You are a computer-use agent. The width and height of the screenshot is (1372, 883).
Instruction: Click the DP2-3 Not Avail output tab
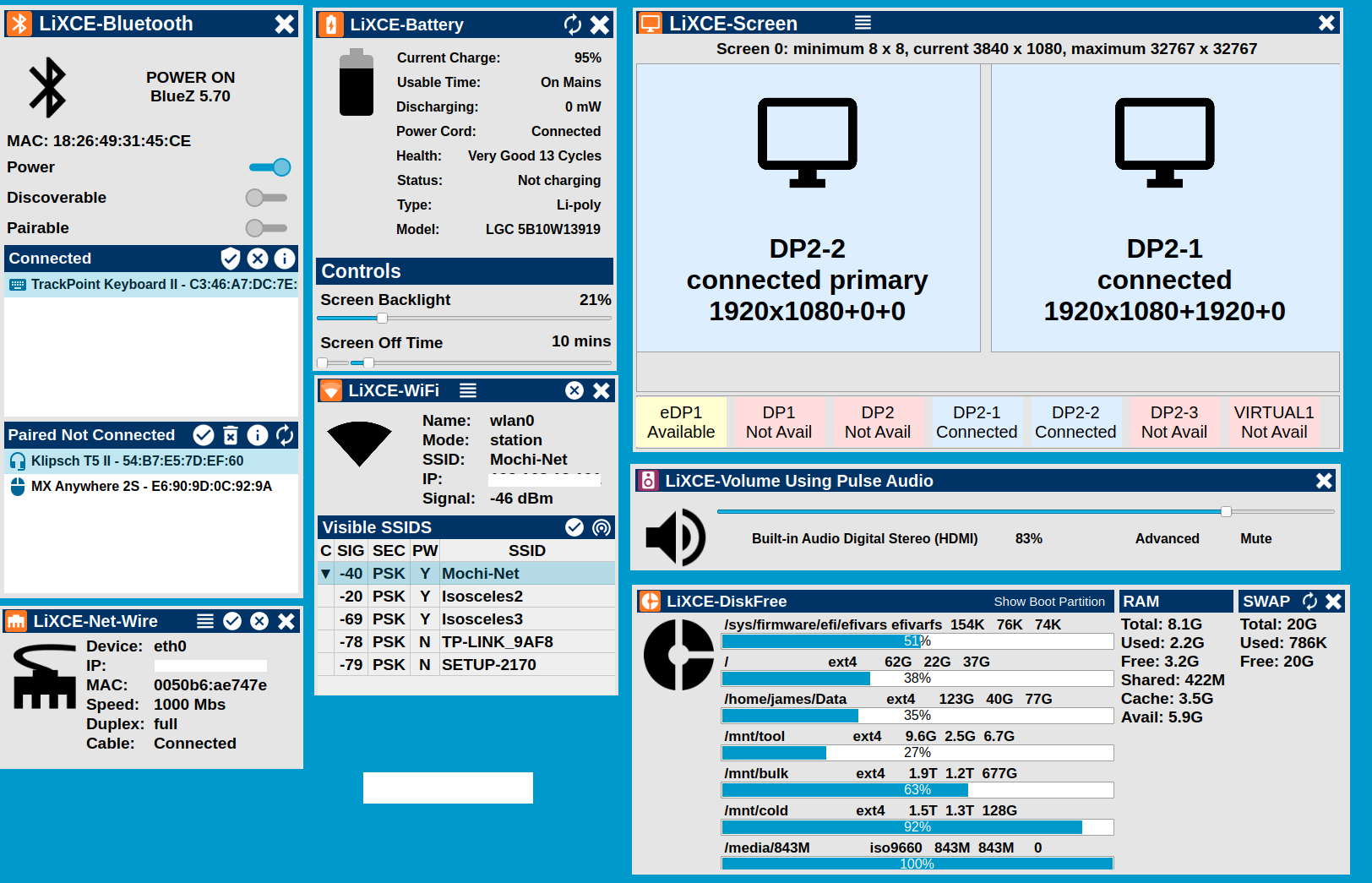1174,422
